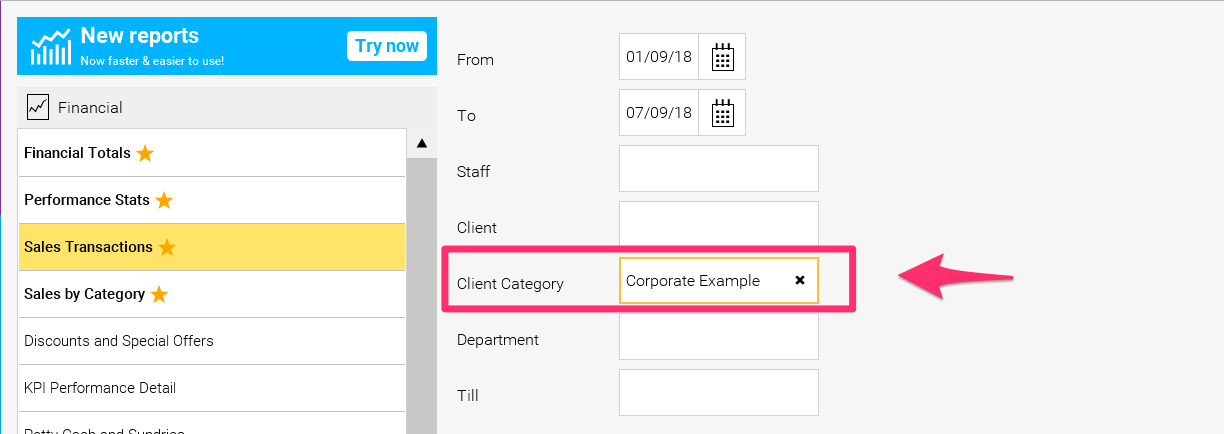The height and width of the screenshot is (434, 1224).
Task: Click the Client Category field
Action: tap(719, 281)
